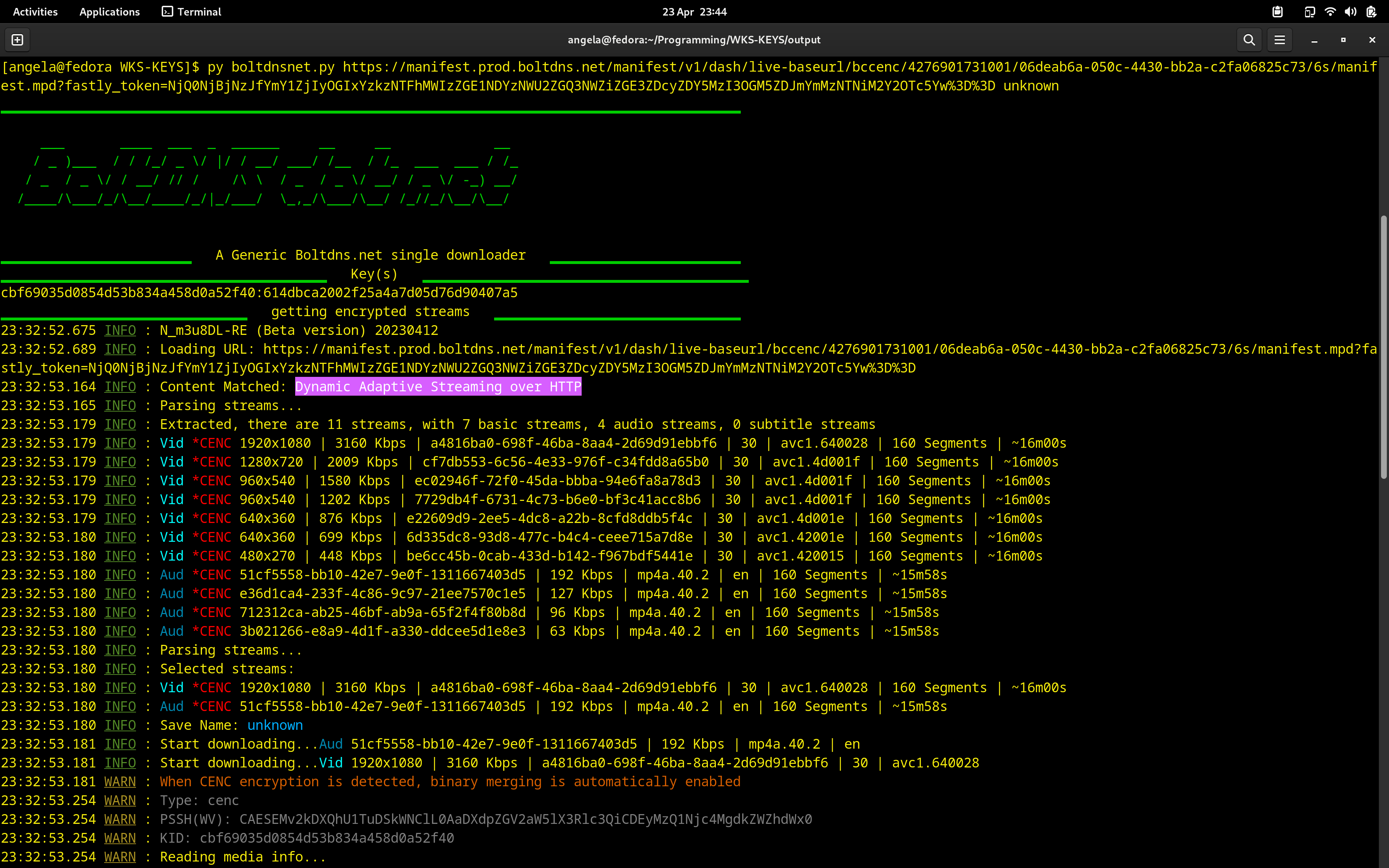The height and width of the screenshot is (868, 1389).
Task: Open a new terminal tab
Action: [x=17, y=40]
